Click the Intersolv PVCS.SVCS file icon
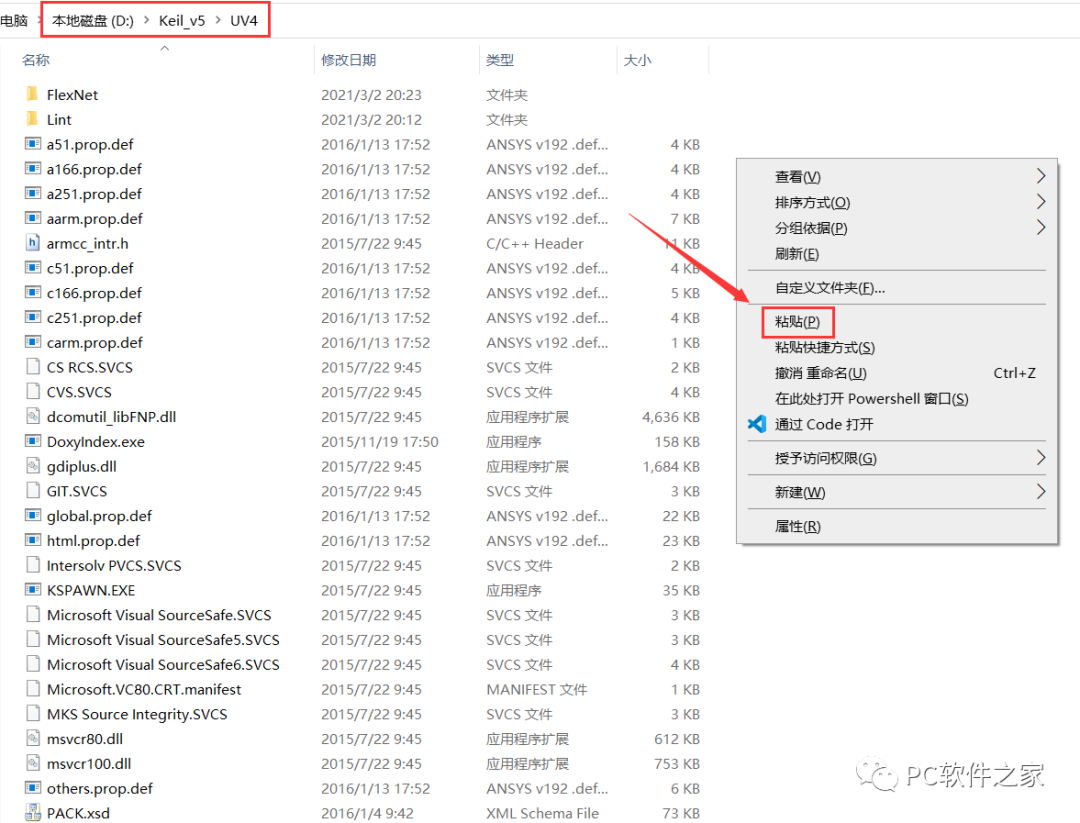This screenshot has height=823, width=1080. 32,565
